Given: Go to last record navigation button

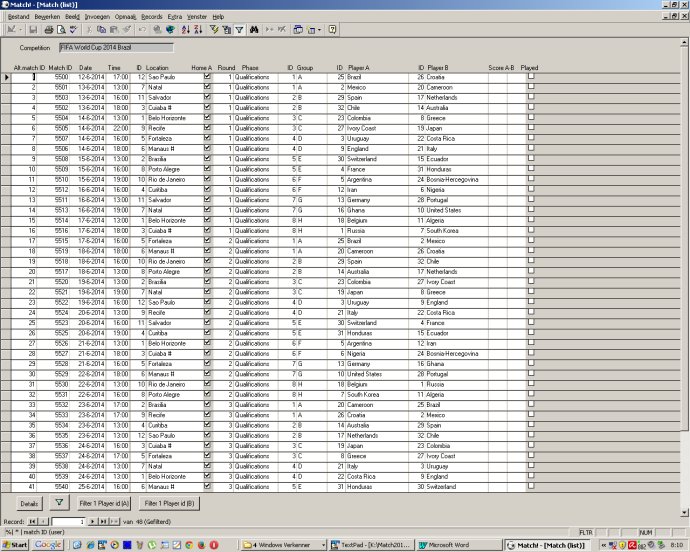Looking at the screenshot, I should [103, 522].
